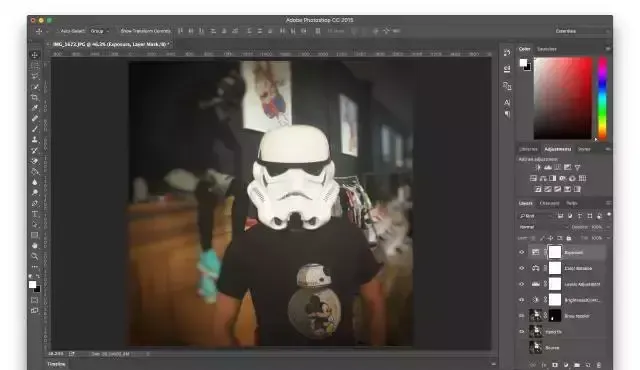Screen dimensions: 640x370
Task: Open the Adjustments panel flyout menu
Action: [607, 149]
